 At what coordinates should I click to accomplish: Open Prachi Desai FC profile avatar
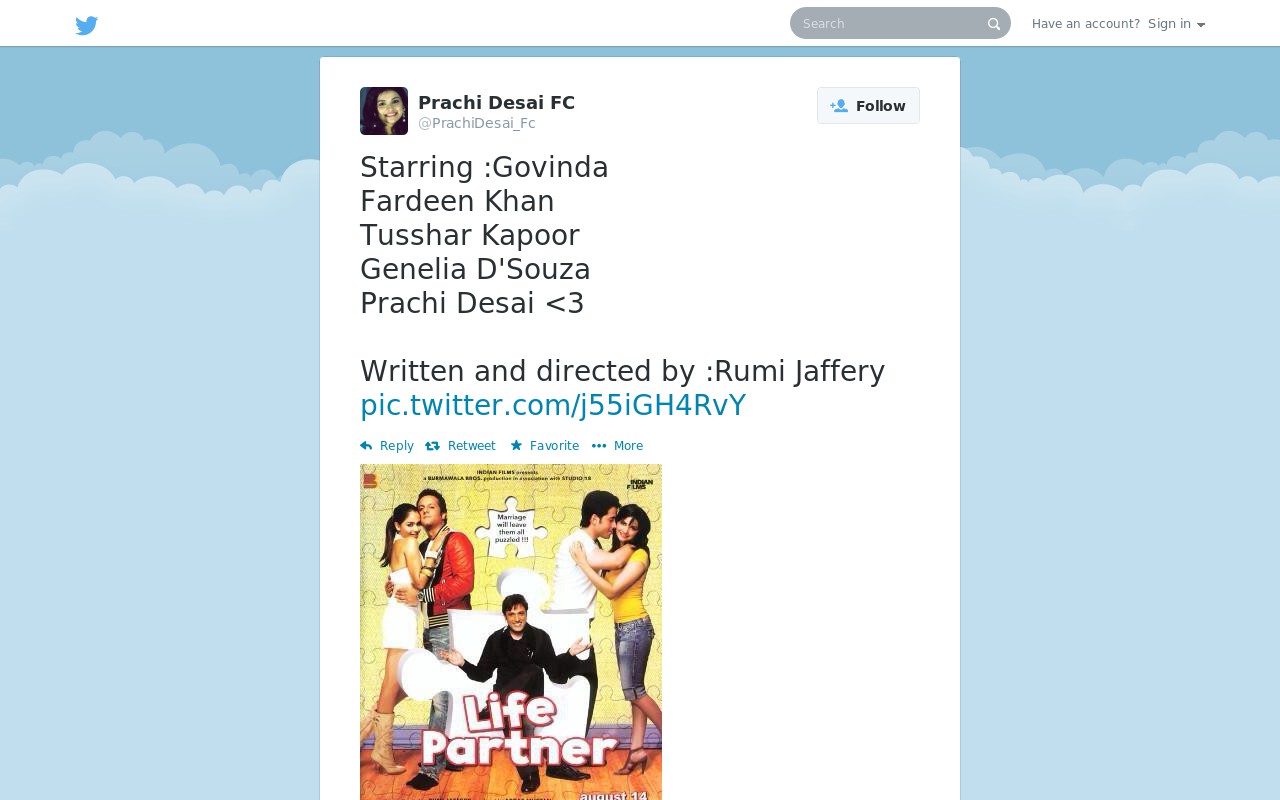click(384, 111)
